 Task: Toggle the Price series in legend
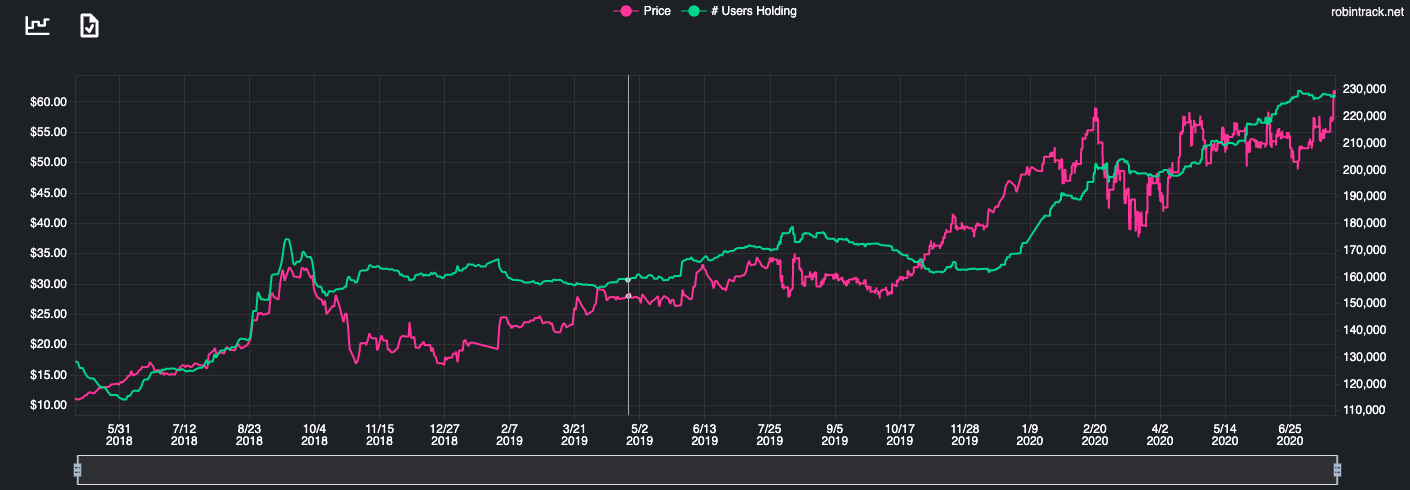point(646,11)
